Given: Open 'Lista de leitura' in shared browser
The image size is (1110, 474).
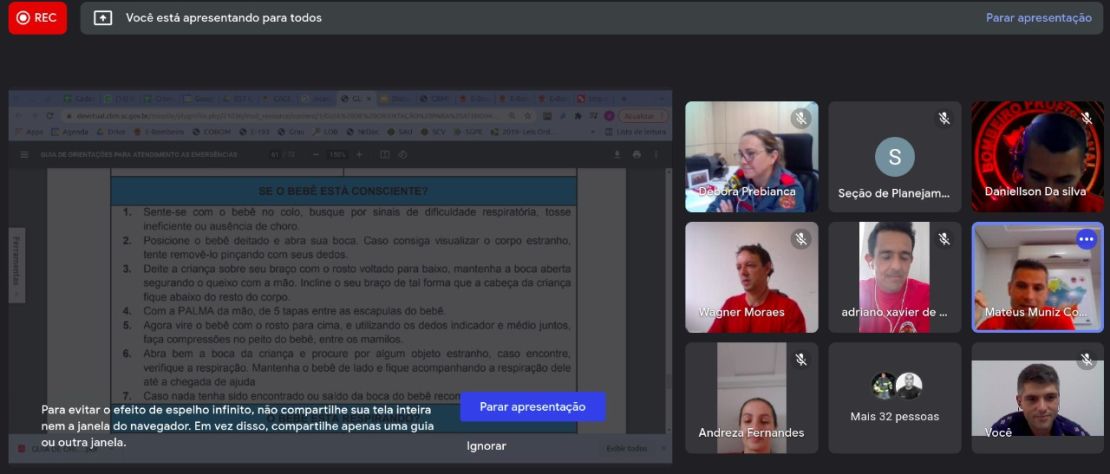Looking at the screenshot, I should 635,132.
